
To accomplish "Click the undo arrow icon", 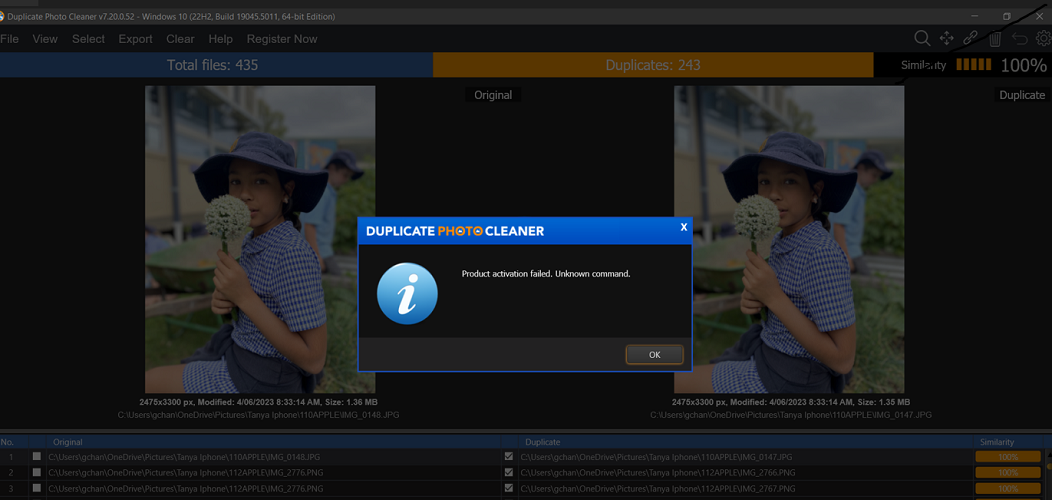I will [x=1019, y=39].
